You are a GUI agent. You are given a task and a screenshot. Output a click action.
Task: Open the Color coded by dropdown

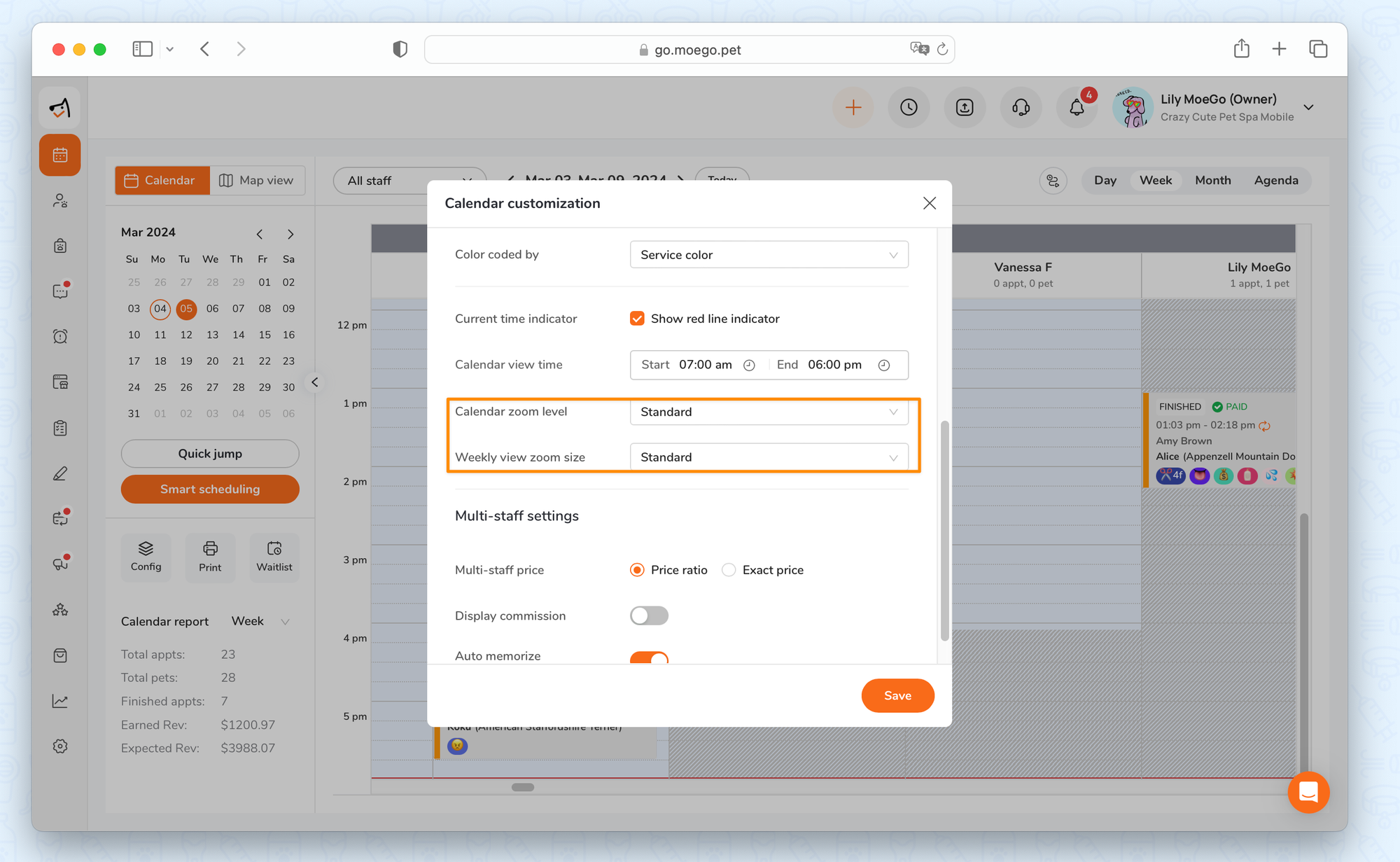coord(769,255)
